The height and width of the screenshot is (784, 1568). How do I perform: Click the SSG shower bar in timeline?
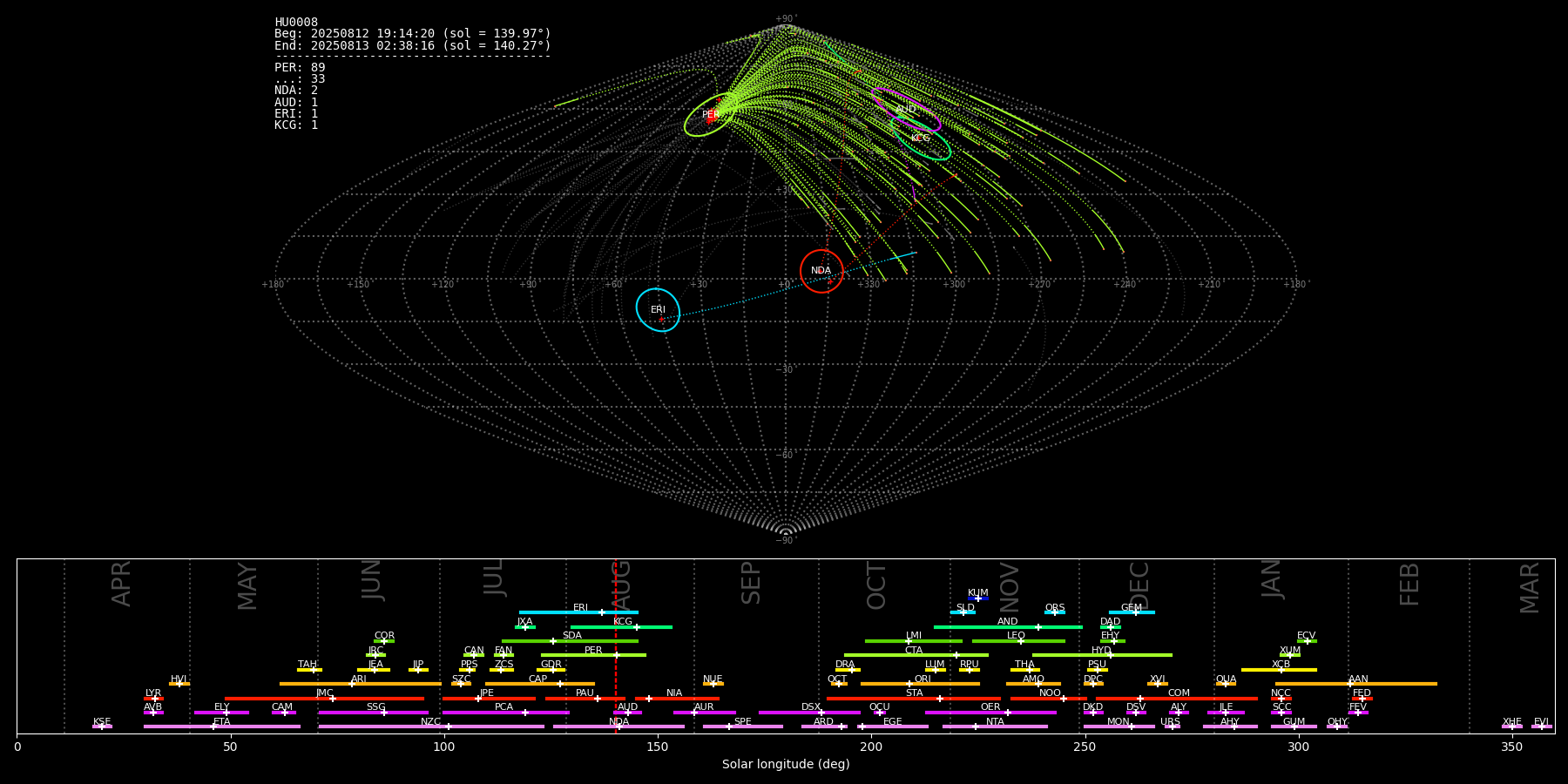[373, 713]
